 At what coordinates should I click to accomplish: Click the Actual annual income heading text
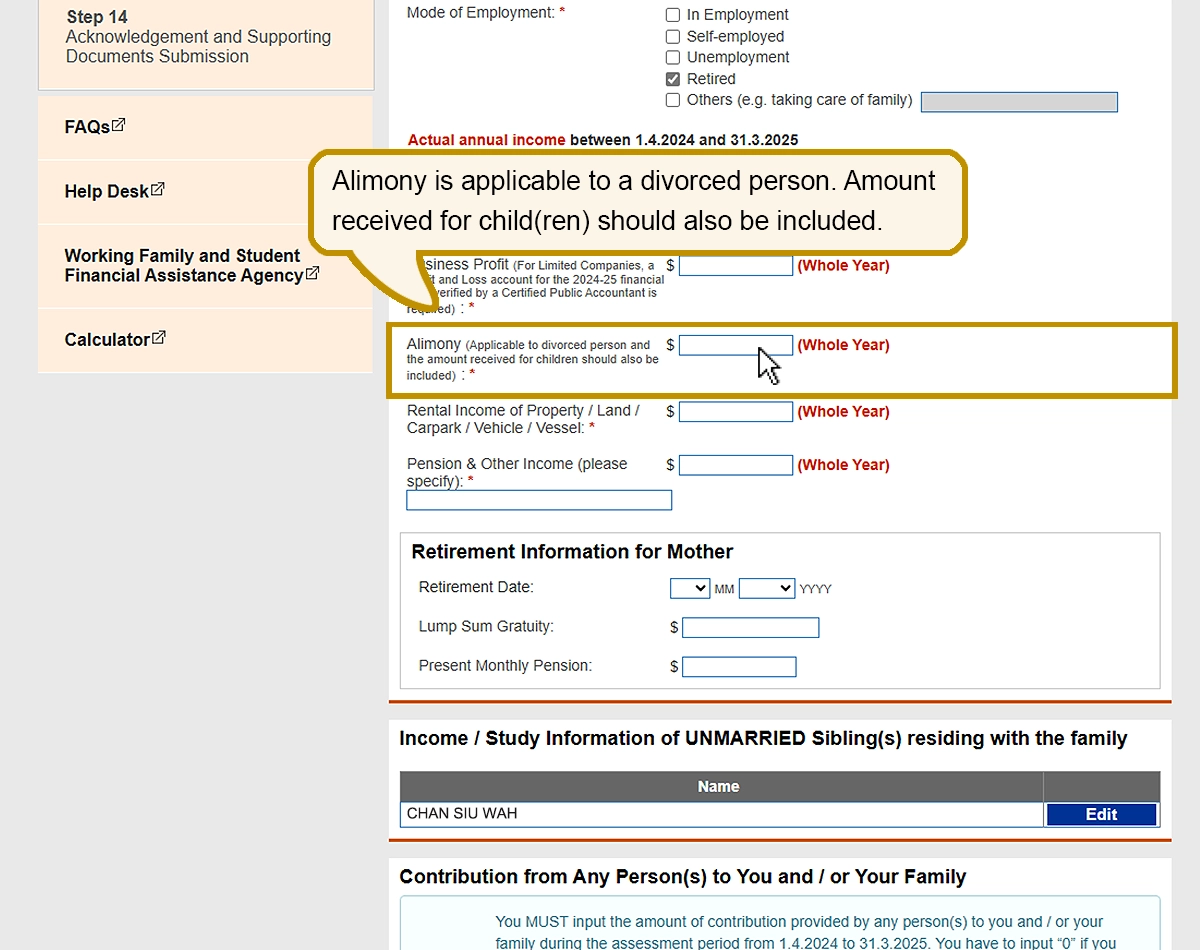coord(603,140)
